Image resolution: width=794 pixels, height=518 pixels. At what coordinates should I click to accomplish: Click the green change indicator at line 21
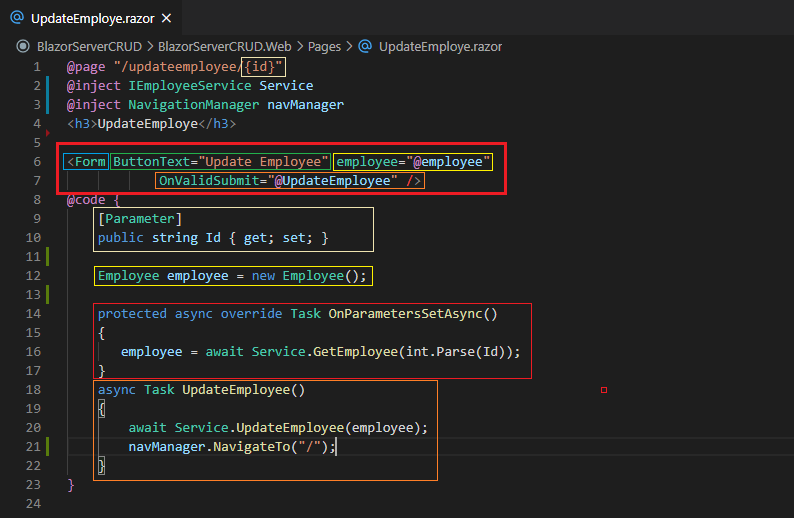point(48,446)
